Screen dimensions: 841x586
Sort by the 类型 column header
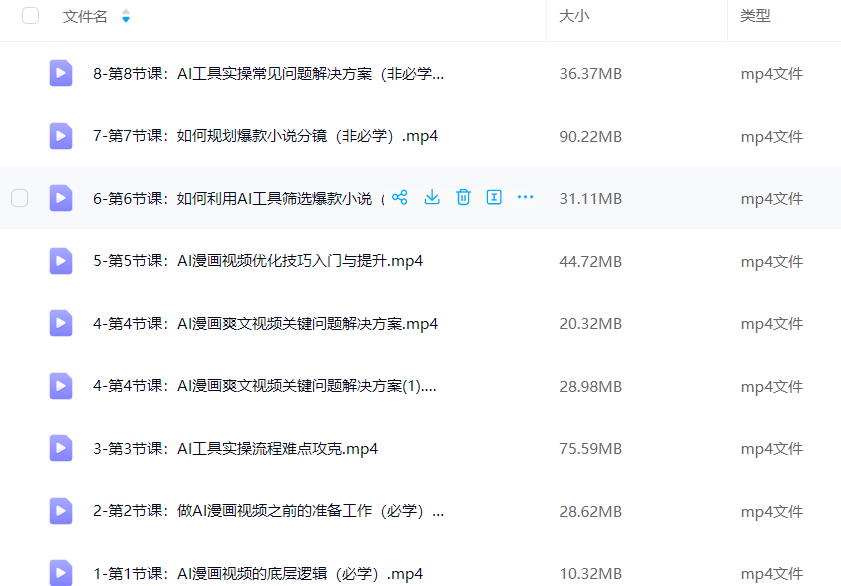[755, 16]
